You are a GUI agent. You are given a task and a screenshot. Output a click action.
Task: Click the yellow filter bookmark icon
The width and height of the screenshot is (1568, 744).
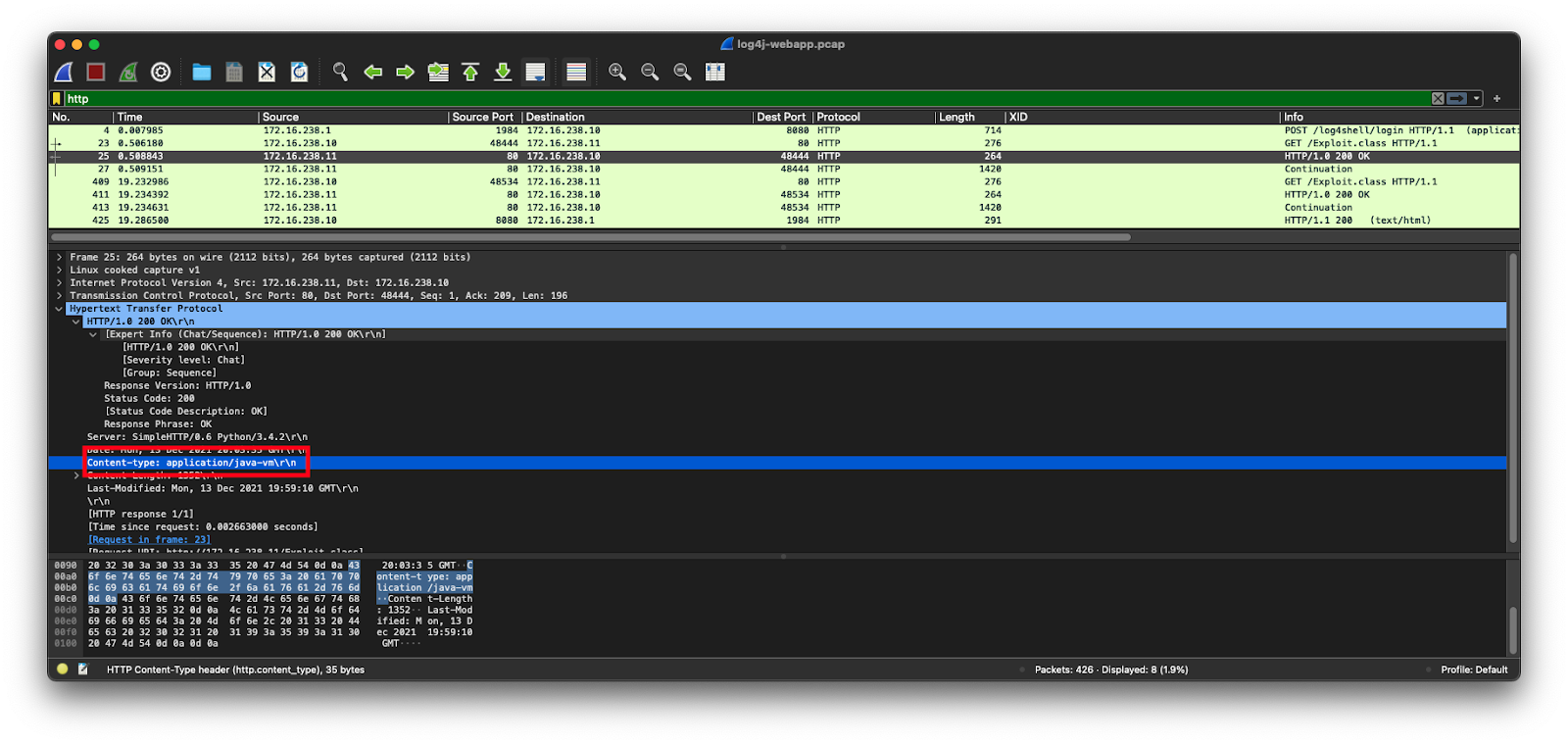coord(57,99)
